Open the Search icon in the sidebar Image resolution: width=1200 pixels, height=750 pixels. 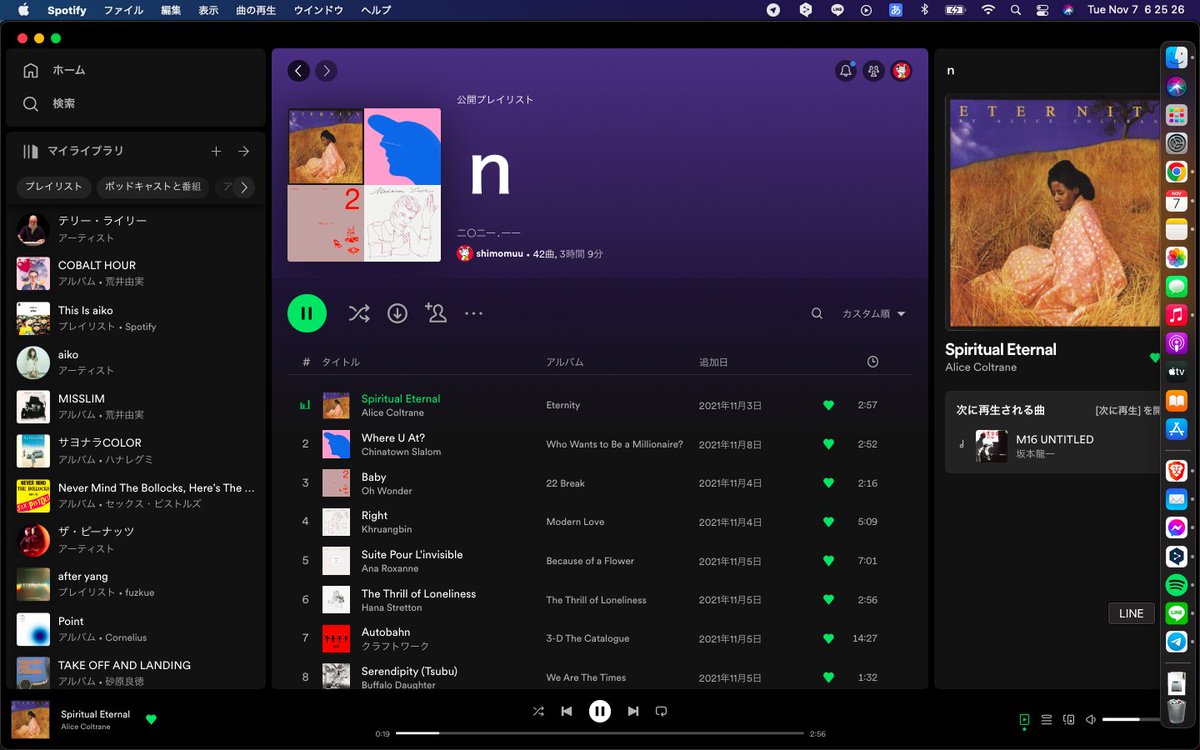(31, 104)
